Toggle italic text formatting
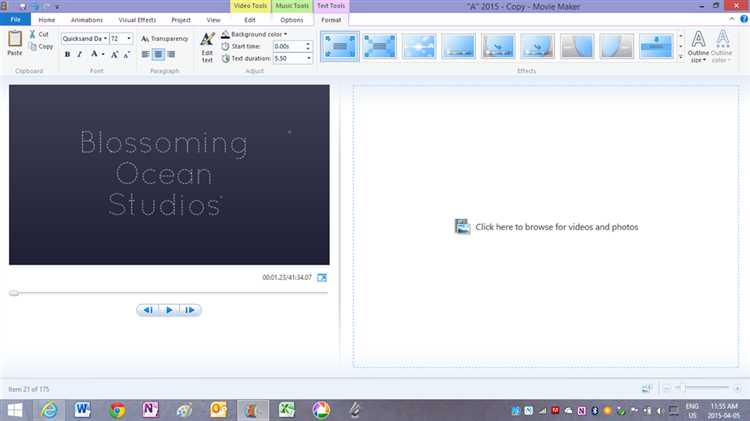This screenshot has height=421, width=750. coord(80,54)
